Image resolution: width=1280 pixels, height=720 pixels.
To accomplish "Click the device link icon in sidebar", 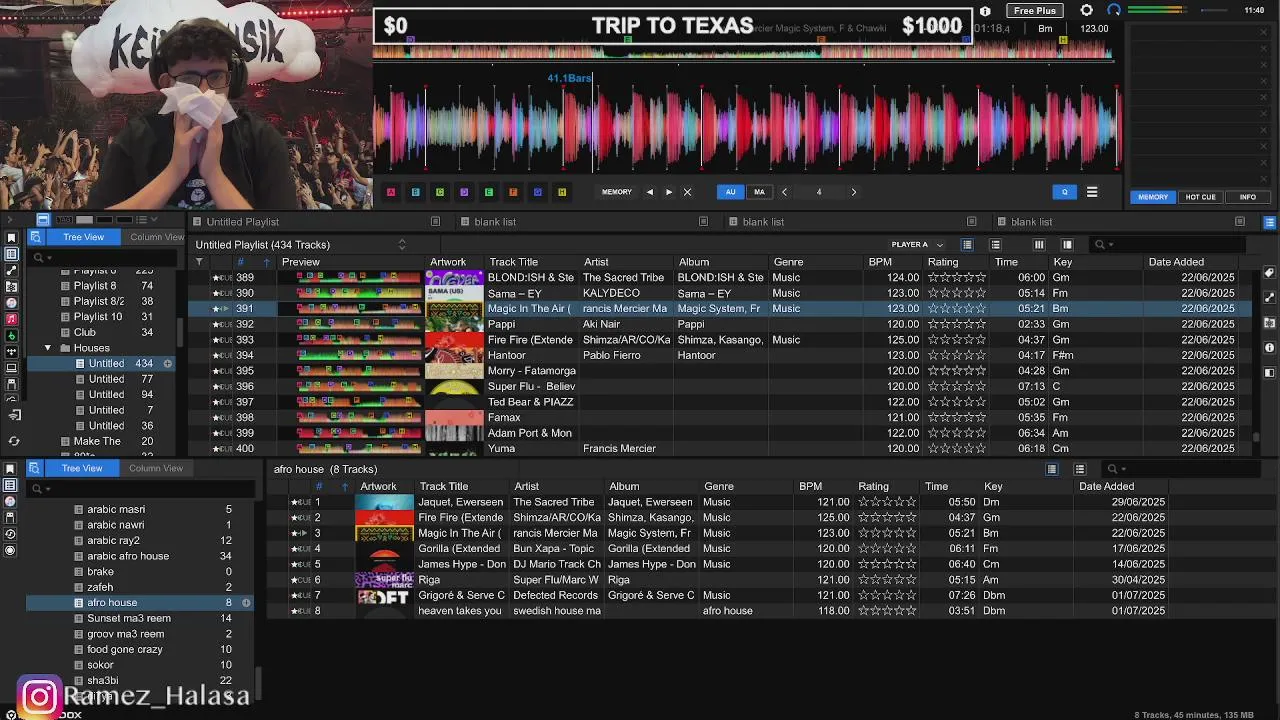I will 13,415.
